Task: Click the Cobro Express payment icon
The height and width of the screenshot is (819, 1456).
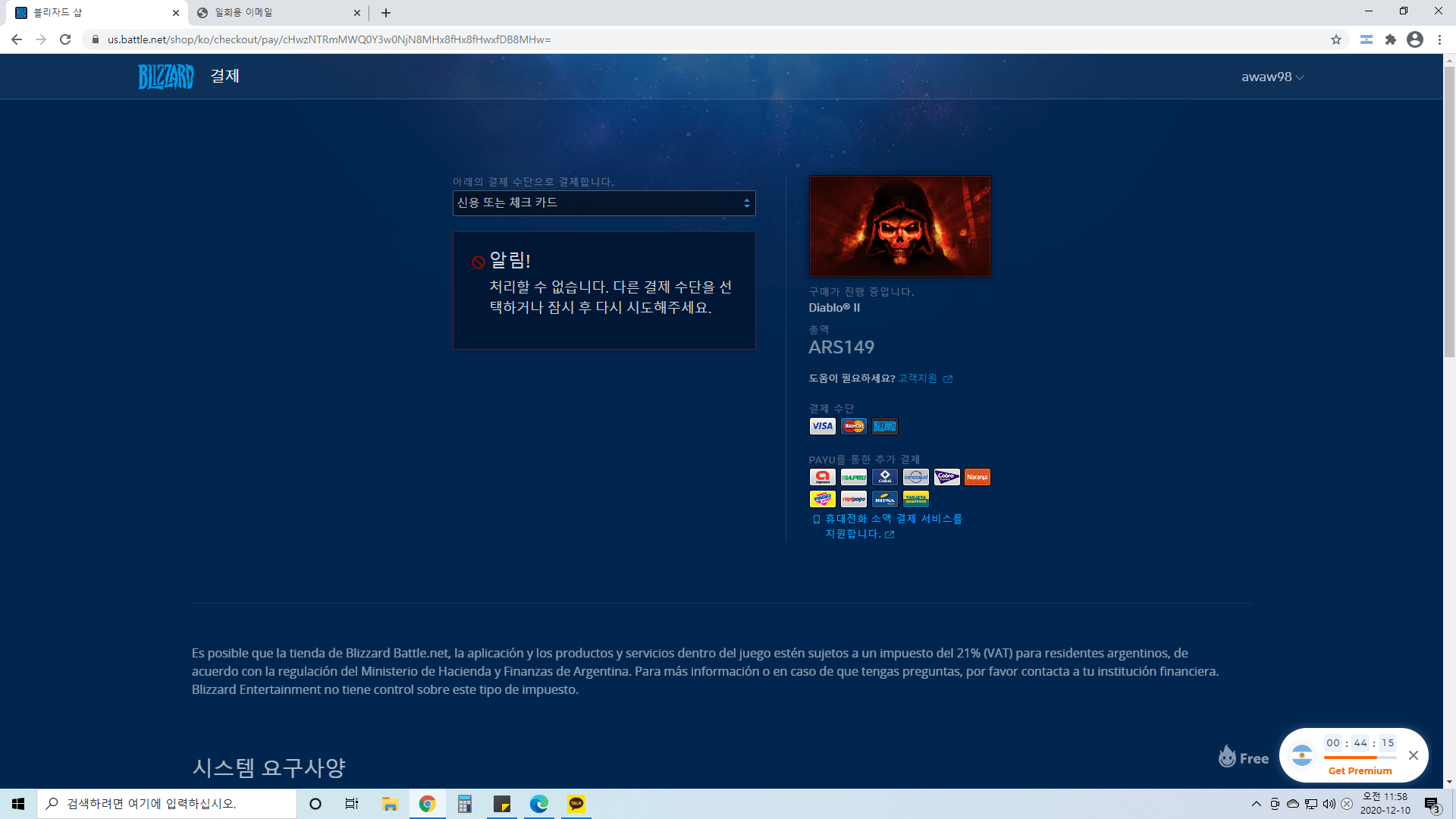Action: [x=946, y=477]
